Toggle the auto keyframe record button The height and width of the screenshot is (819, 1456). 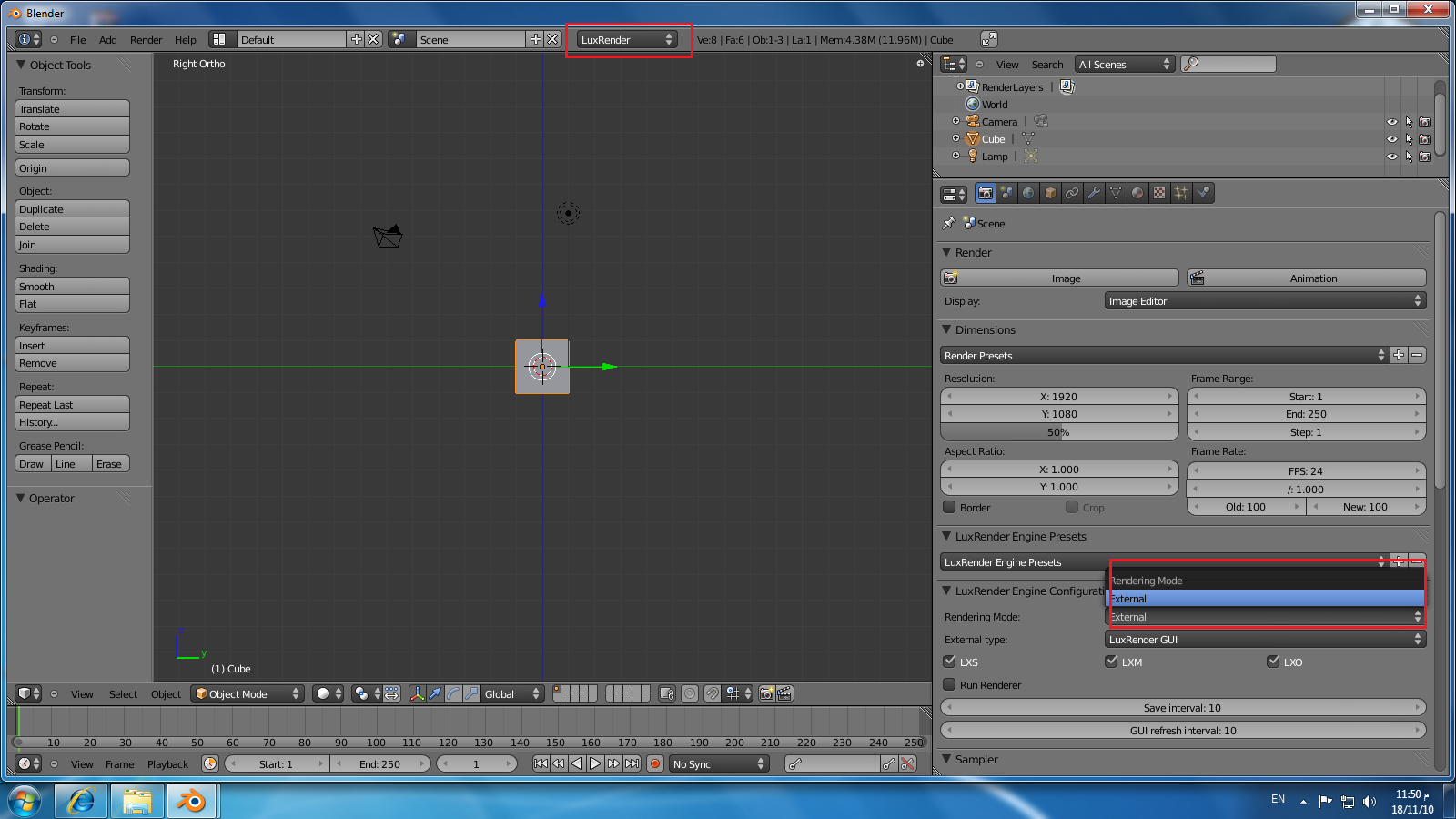pos(654,763)
